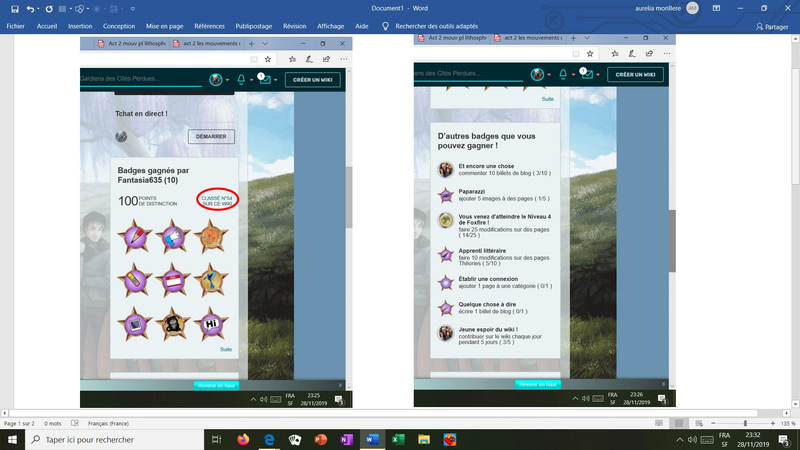Image resolution: width=800 pixels, height=450 pixels.
Task: Click the zoom slider handle
Action: tap(745, 424)
